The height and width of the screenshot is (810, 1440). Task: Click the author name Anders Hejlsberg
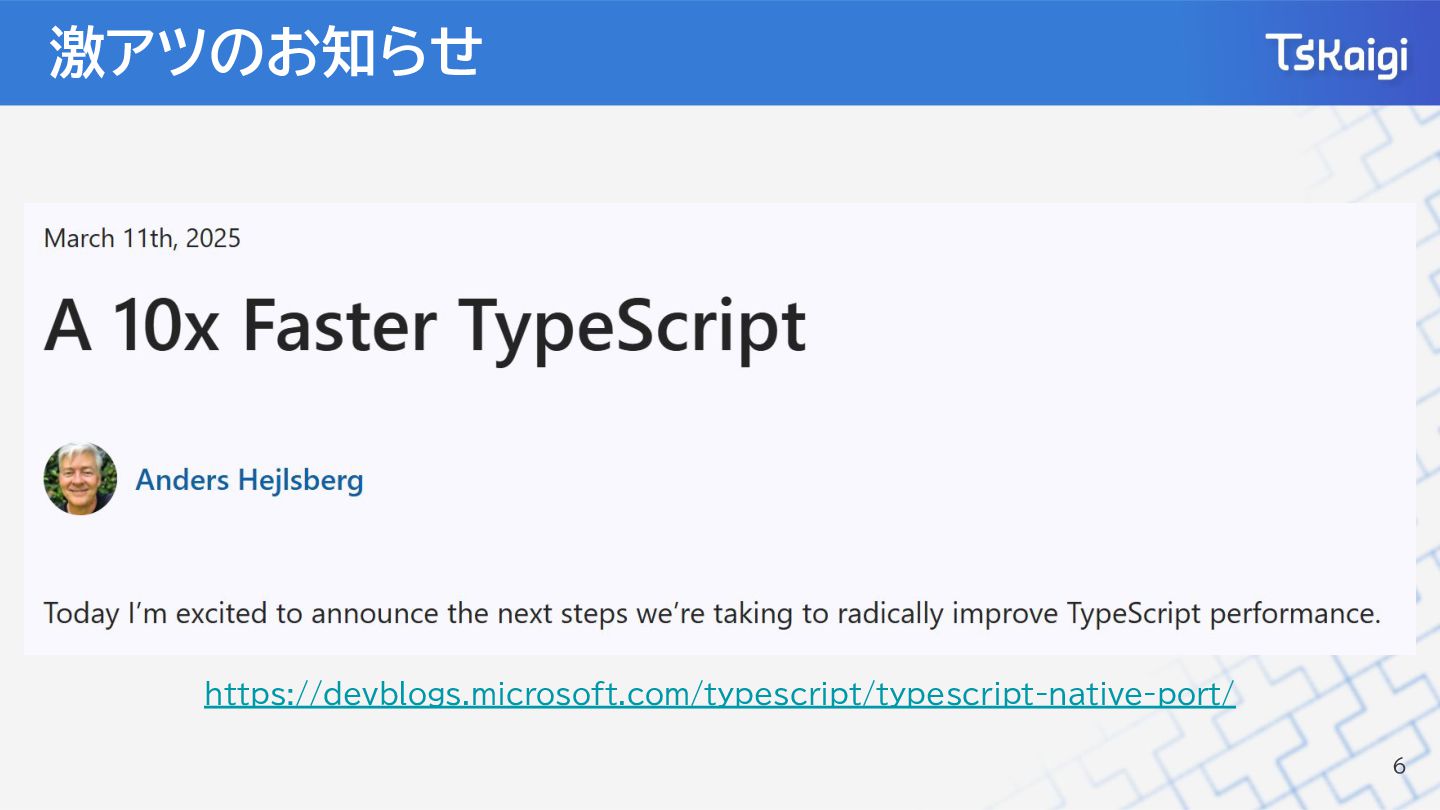coord(249,480)
